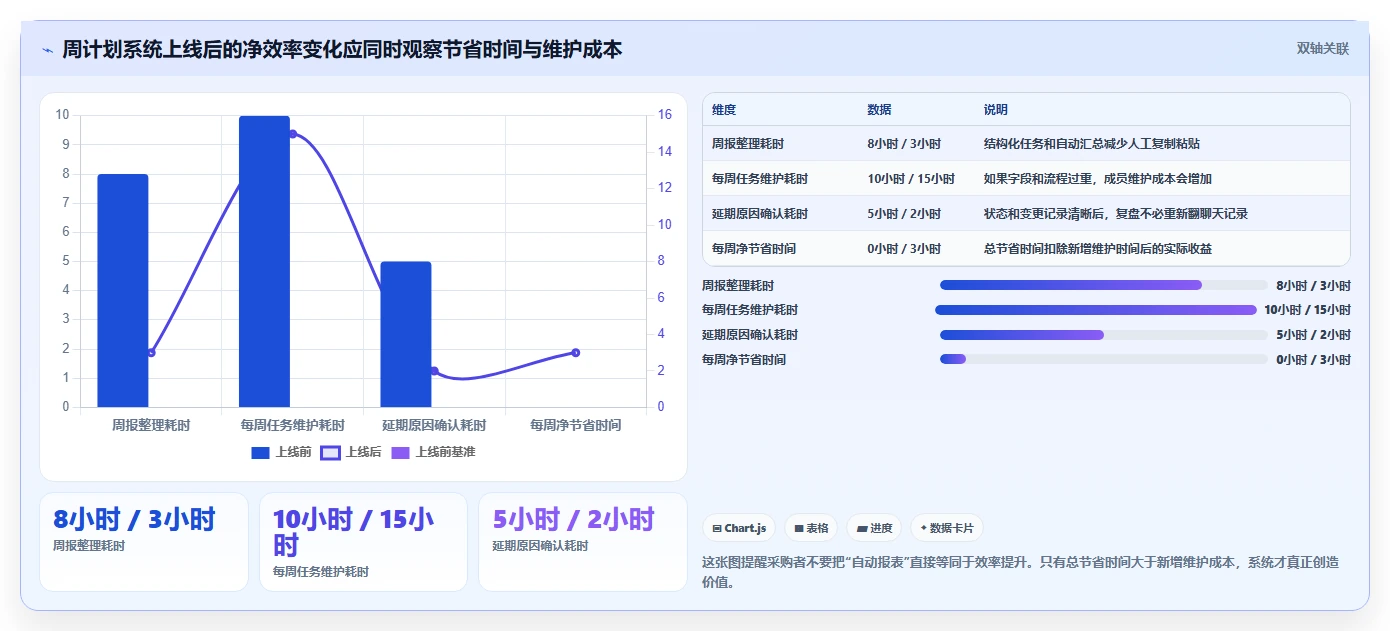
Task: Click the 每周任务维护耗时 progress bar
Action: (1095, 310)
